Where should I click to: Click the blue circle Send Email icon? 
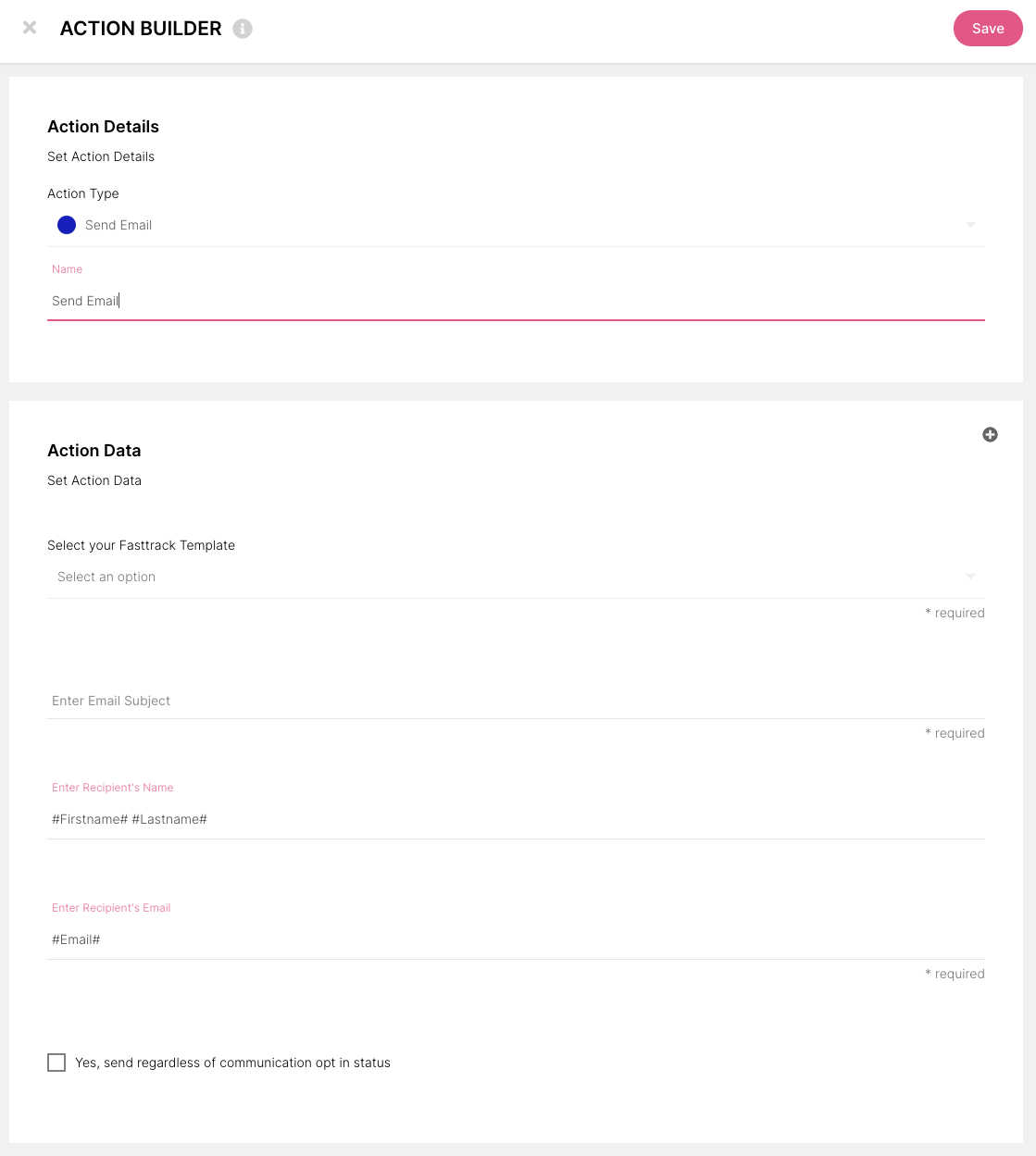click(x=67, y=225)
